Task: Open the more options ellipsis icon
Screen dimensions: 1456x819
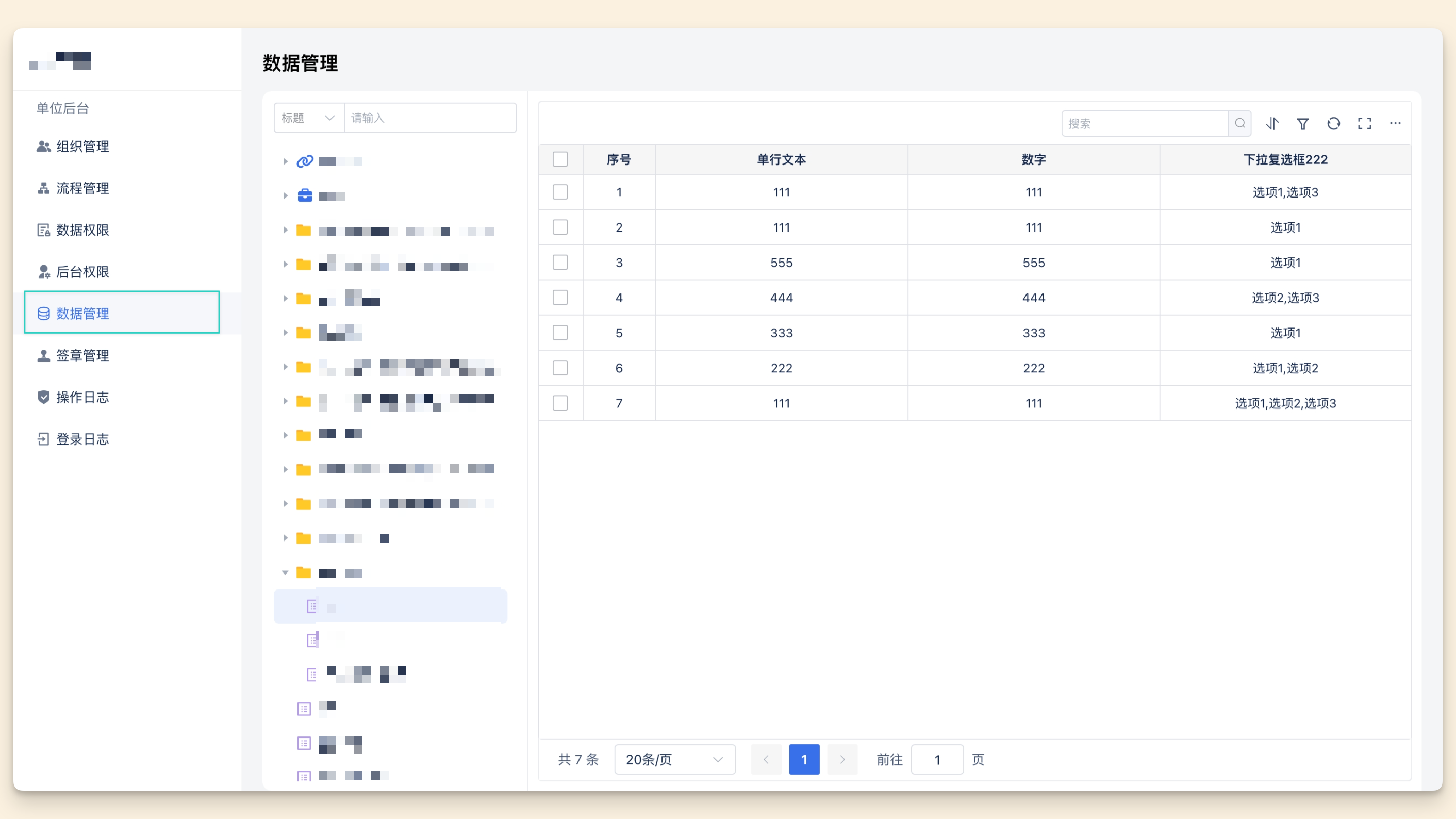Action: point(1395,123)
